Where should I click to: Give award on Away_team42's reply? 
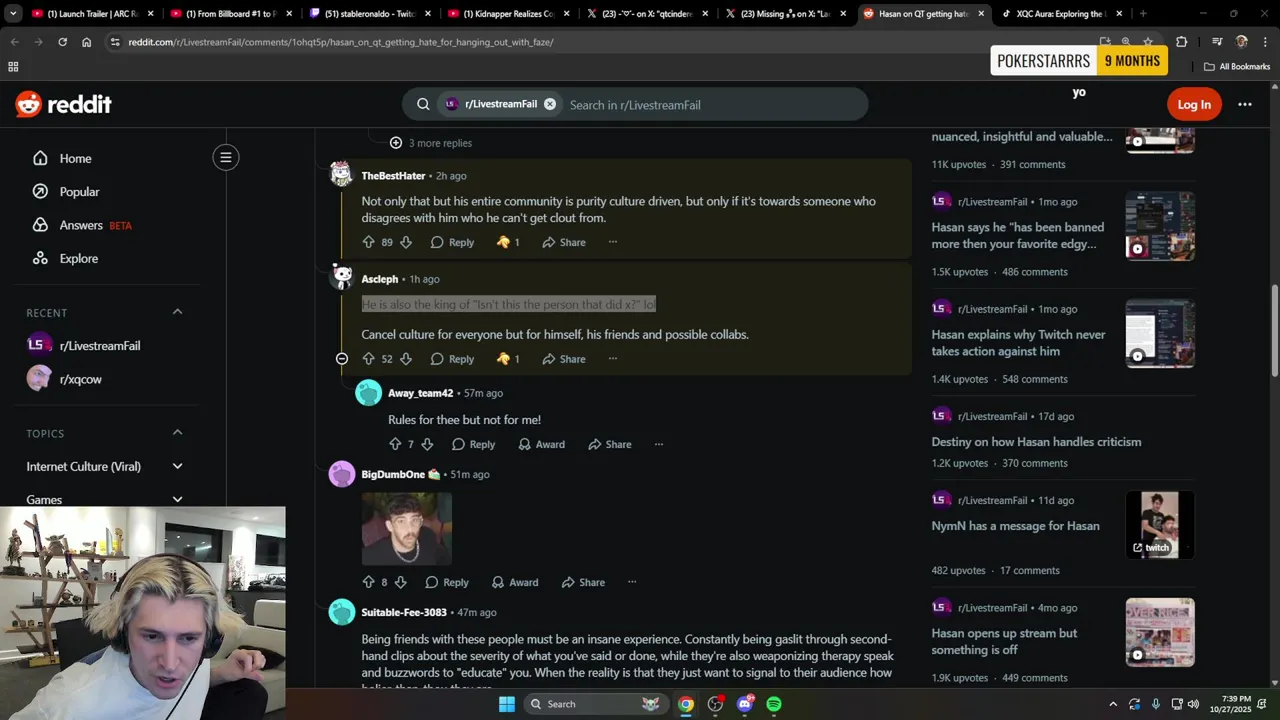(541, 444)
